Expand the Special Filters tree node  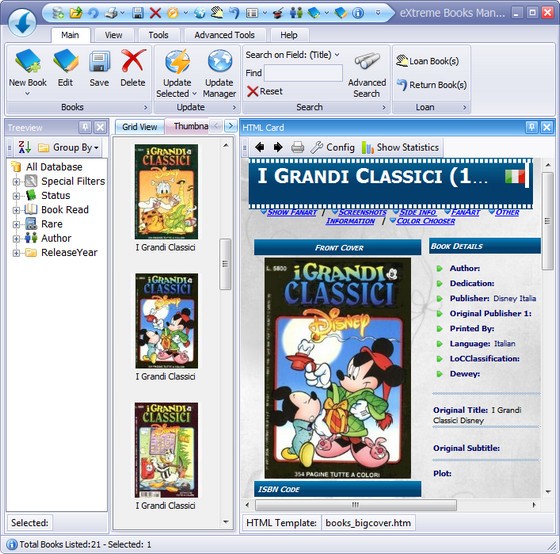pos(16,181)
